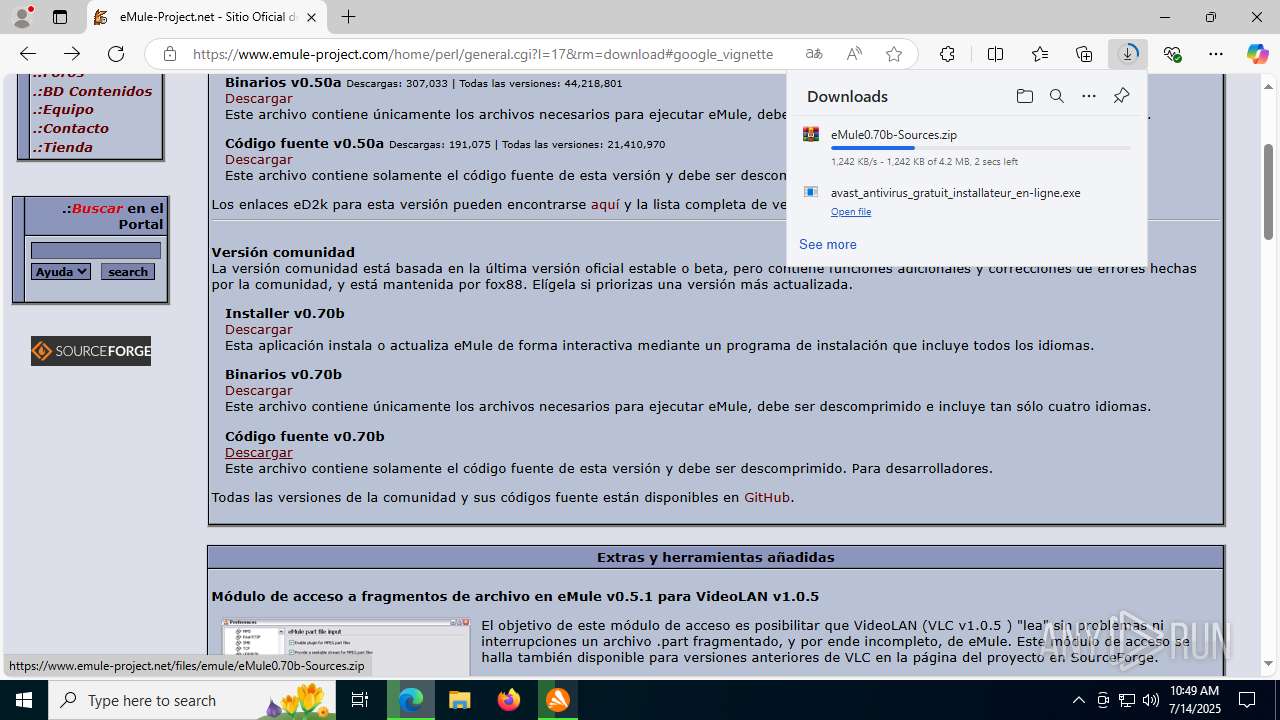
Task: Search downloads in Downloads panel
Action: coord(1056,96)
